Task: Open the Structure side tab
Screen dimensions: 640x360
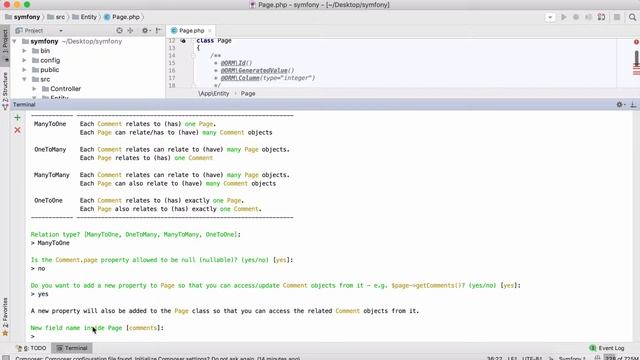Action: point(5,91)
